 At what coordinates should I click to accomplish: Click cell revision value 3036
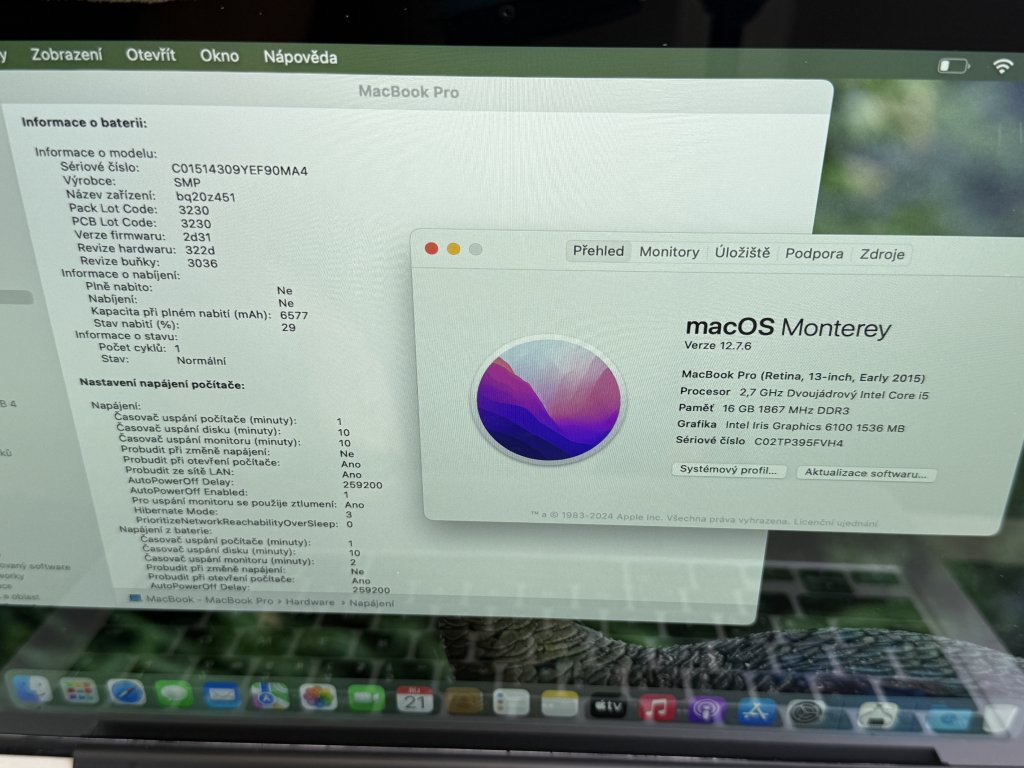pyautogui.click(x=202, y=263)
